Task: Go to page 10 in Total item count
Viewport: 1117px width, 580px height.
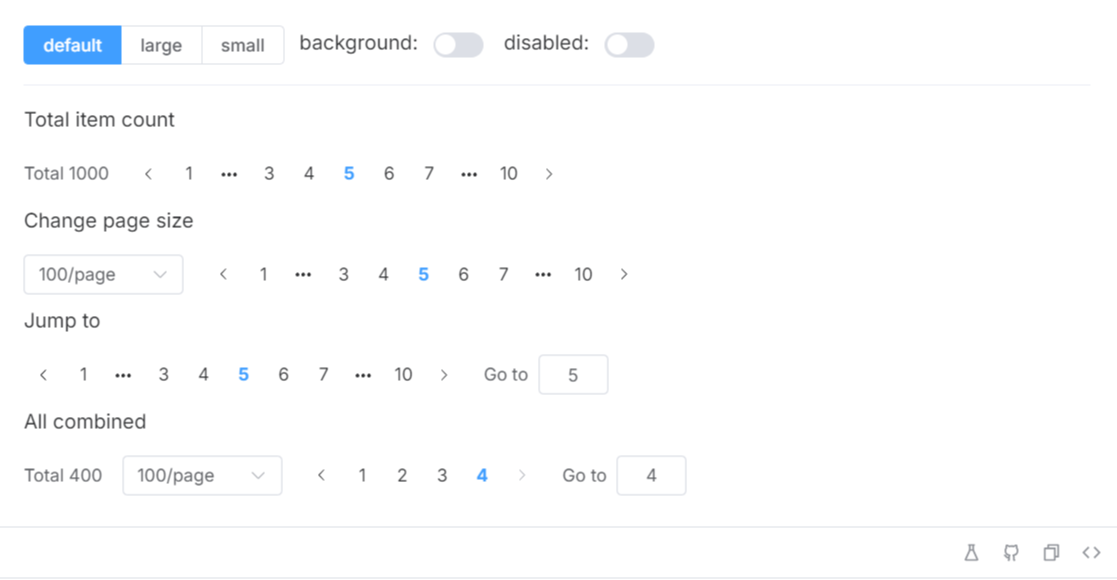Action: point(509,174)
